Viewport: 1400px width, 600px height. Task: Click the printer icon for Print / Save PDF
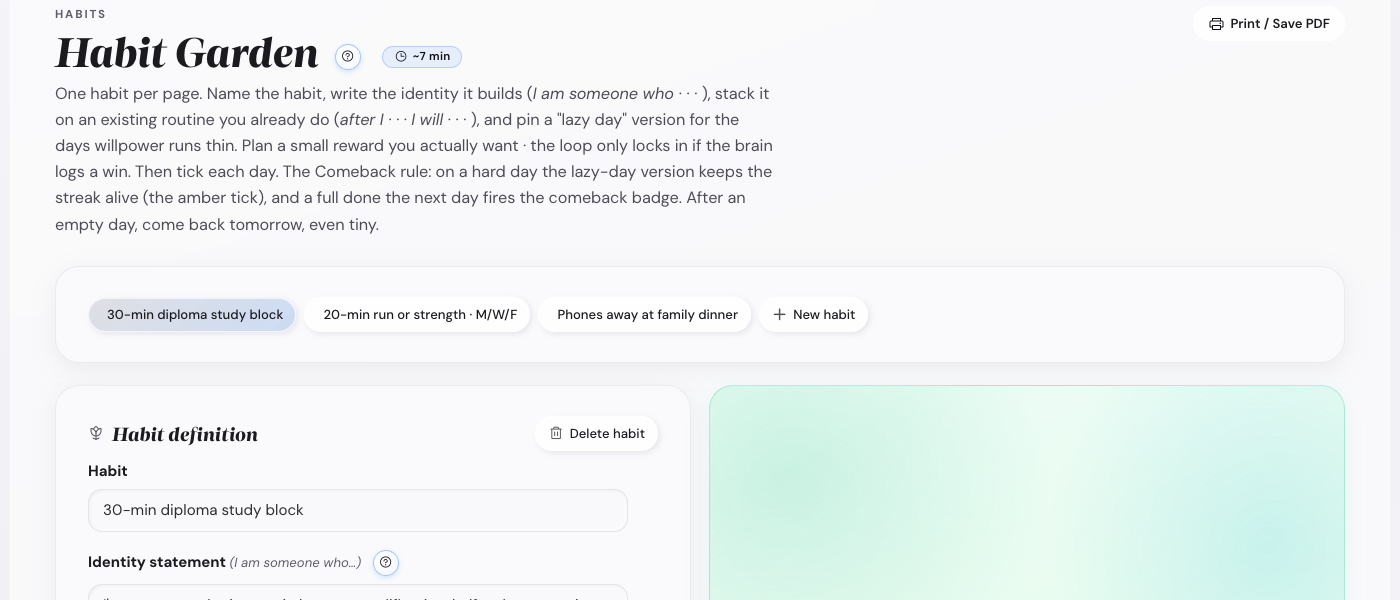point(1216,24)
